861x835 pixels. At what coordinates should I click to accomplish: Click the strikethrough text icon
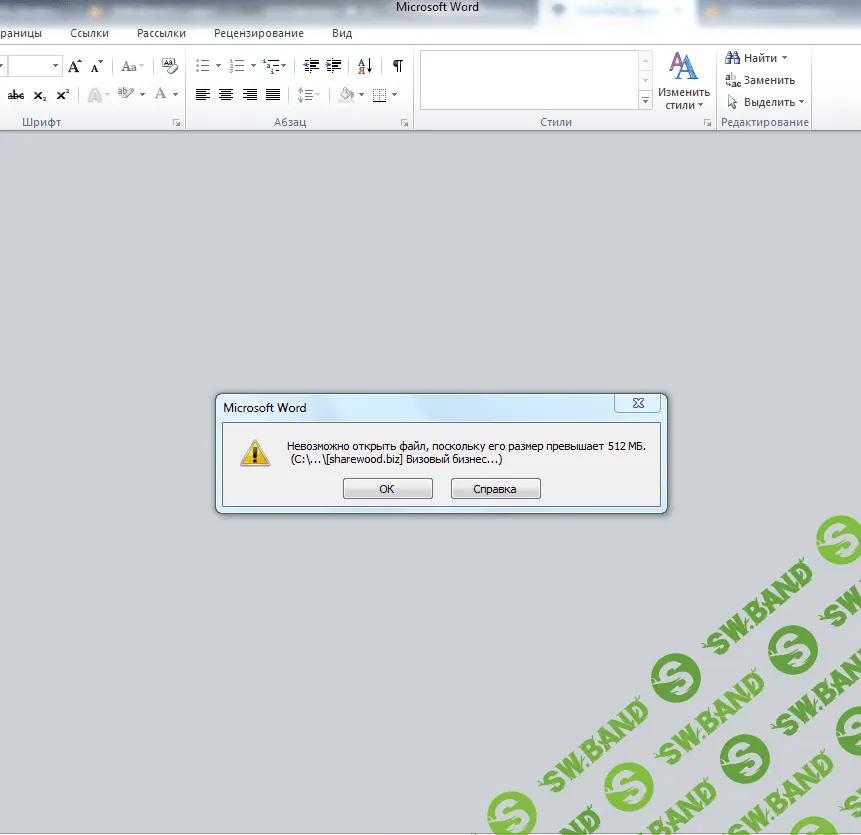16,95
